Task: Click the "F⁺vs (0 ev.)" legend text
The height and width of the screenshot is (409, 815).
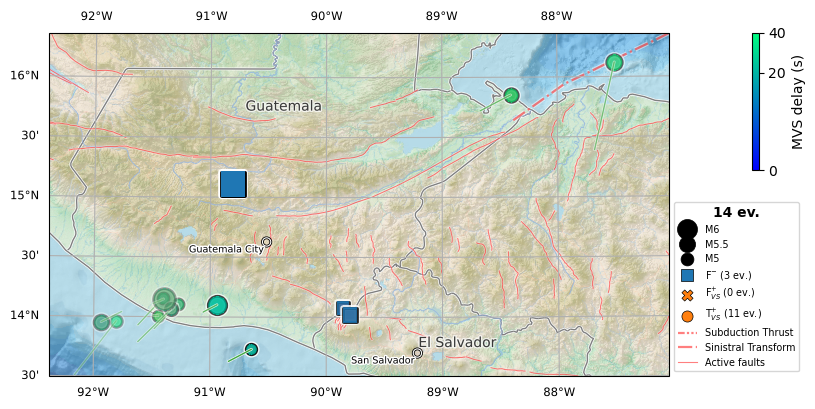Action: [x=730, y=293]
